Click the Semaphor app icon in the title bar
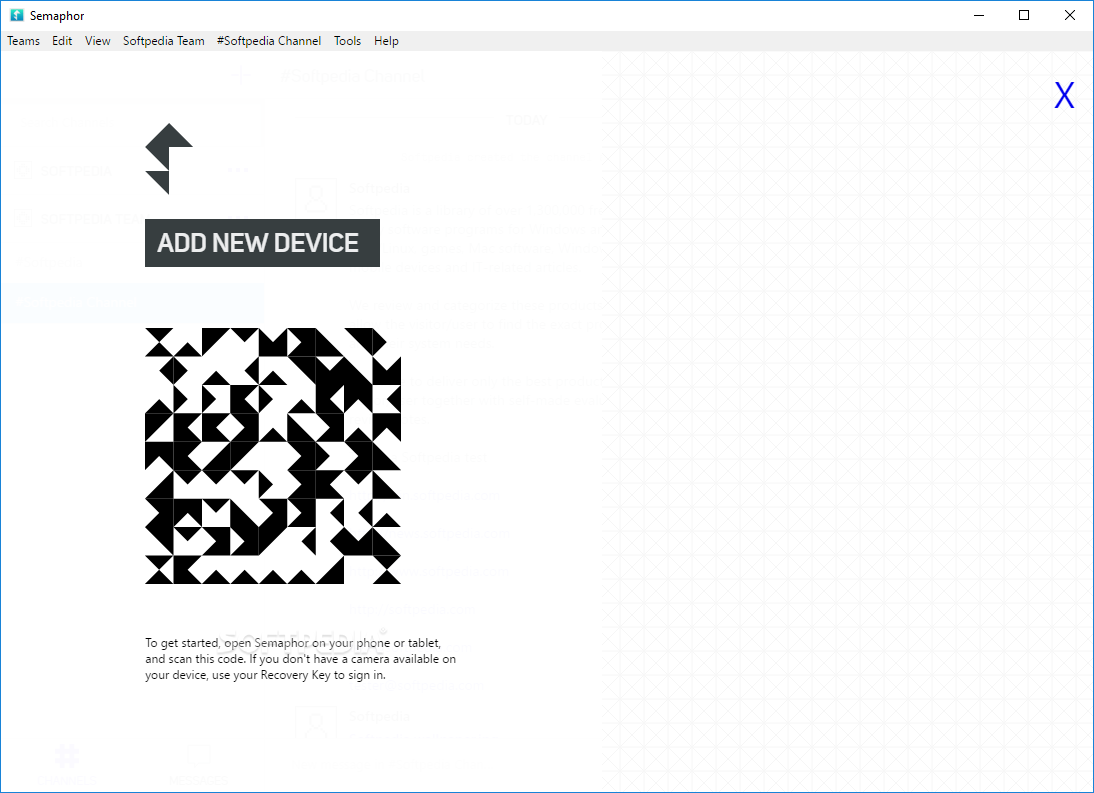Image resolution: width=1094 pixels, height=793 pixels. coord(17,15)
